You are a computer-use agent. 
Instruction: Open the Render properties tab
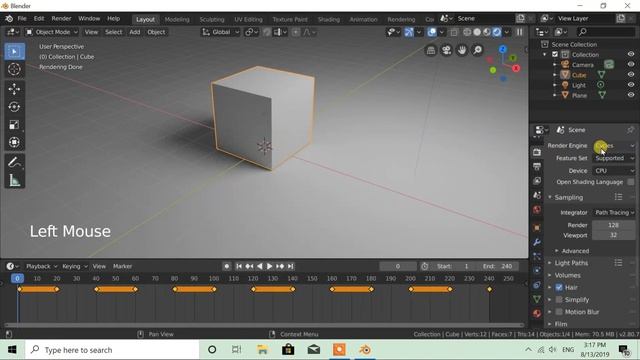click(x=537, y=152)
